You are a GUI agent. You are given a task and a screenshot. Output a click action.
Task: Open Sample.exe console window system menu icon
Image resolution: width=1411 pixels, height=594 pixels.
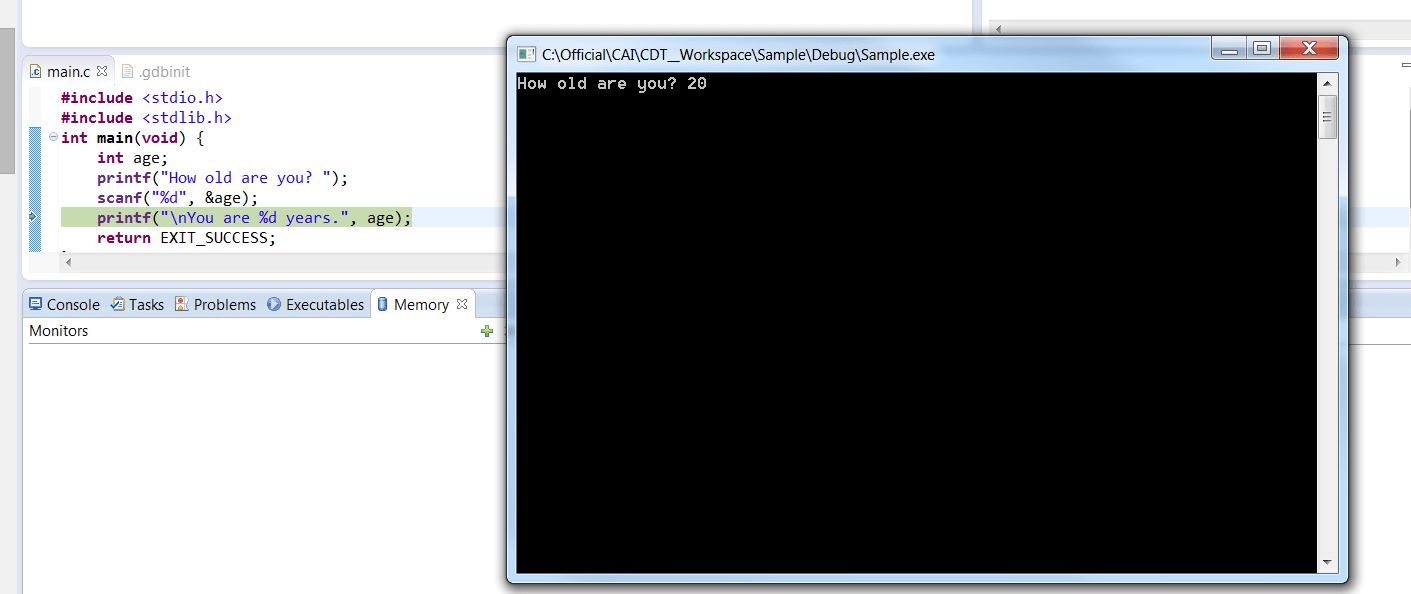(526, 54)
